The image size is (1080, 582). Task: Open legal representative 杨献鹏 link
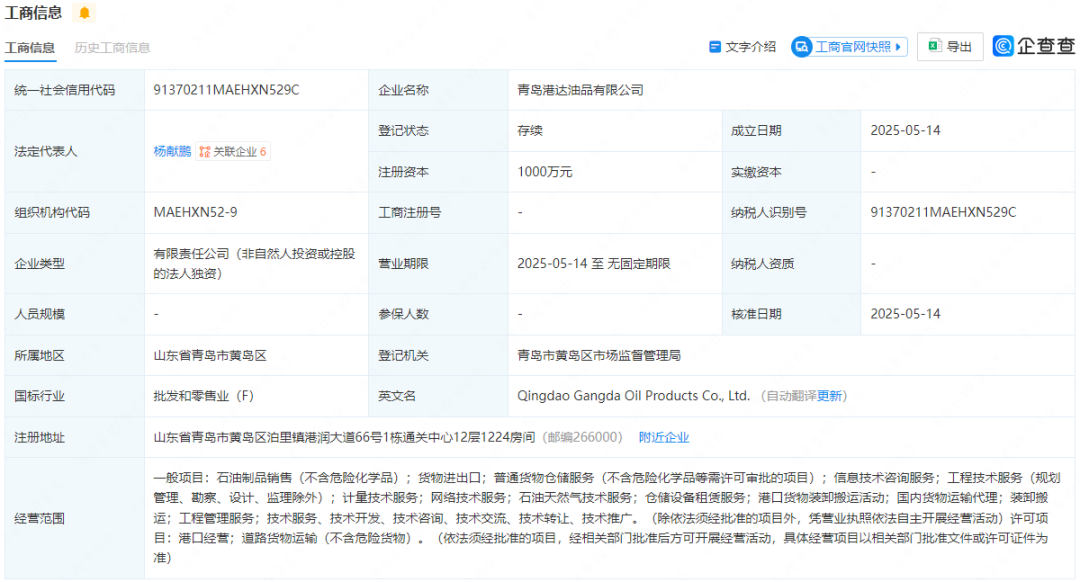172,152
